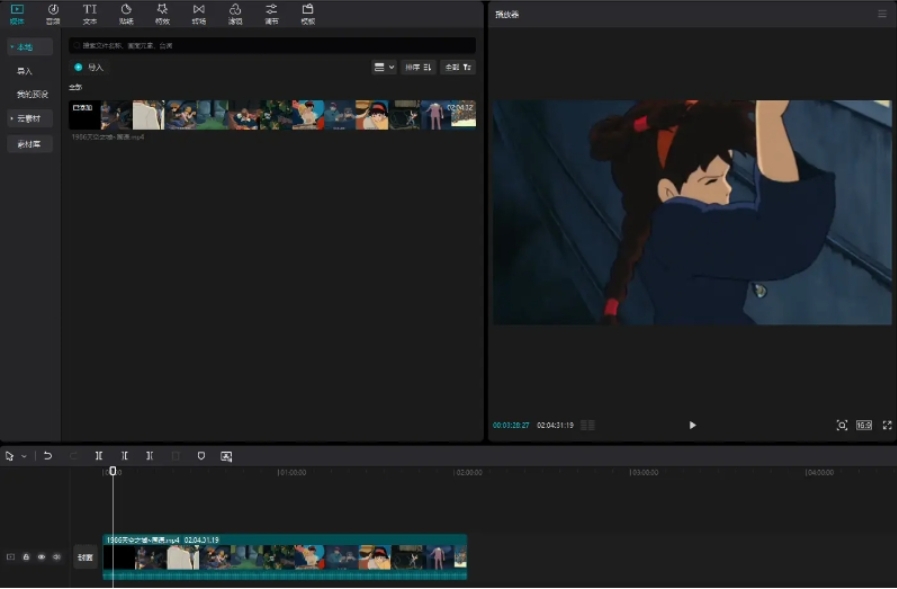The image size is (897, 589).
Task: Click the shield marker icon in timeline toolbar
Action: [x=201, y=456]
